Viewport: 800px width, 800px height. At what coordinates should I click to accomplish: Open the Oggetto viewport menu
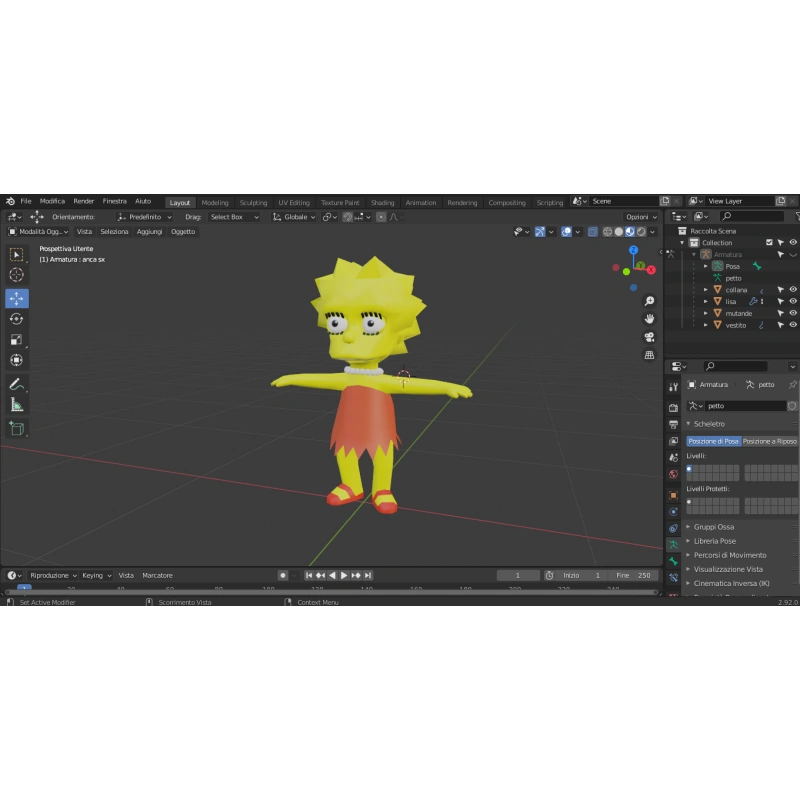[183, 232]
